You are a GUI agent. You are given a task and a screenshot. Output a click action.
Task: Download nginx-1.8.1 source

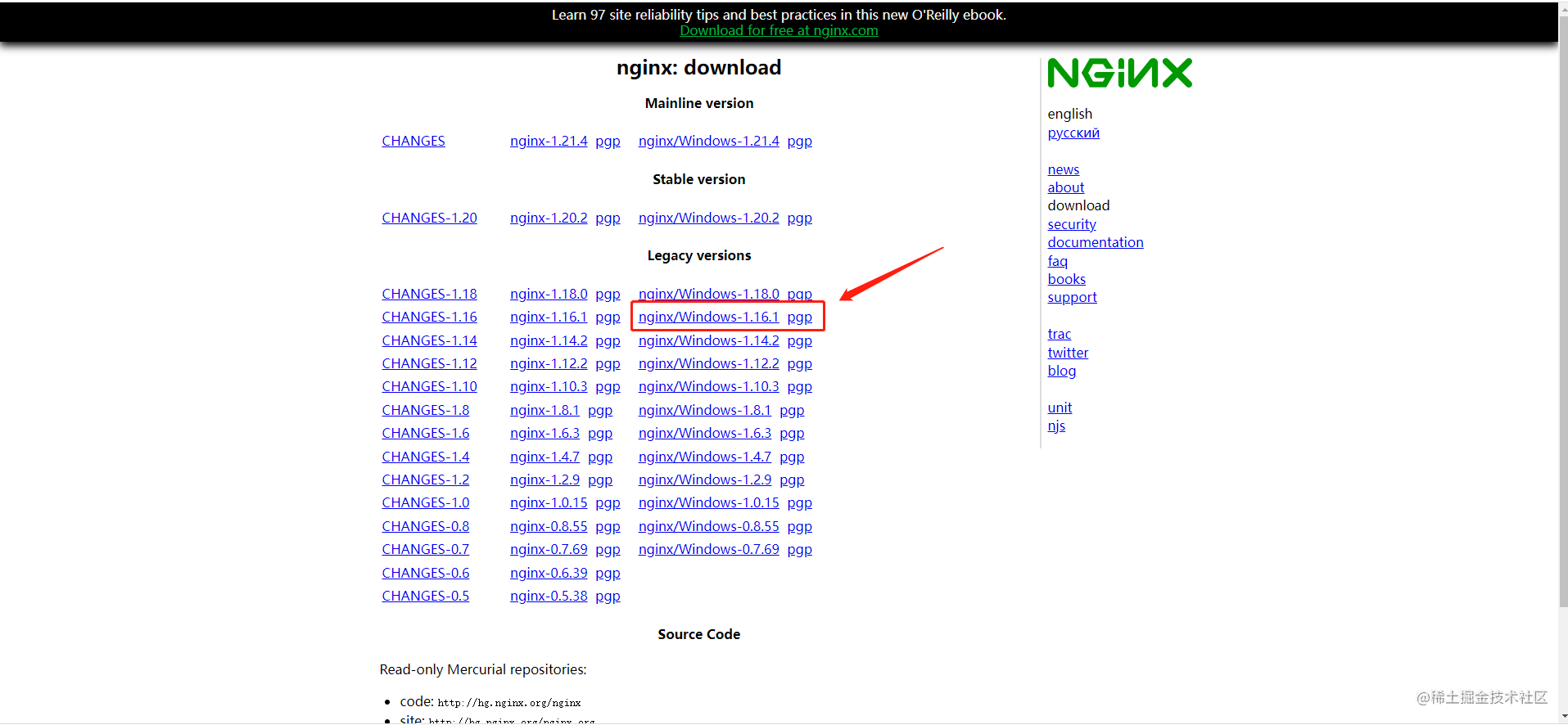click(x=545, y=410)
